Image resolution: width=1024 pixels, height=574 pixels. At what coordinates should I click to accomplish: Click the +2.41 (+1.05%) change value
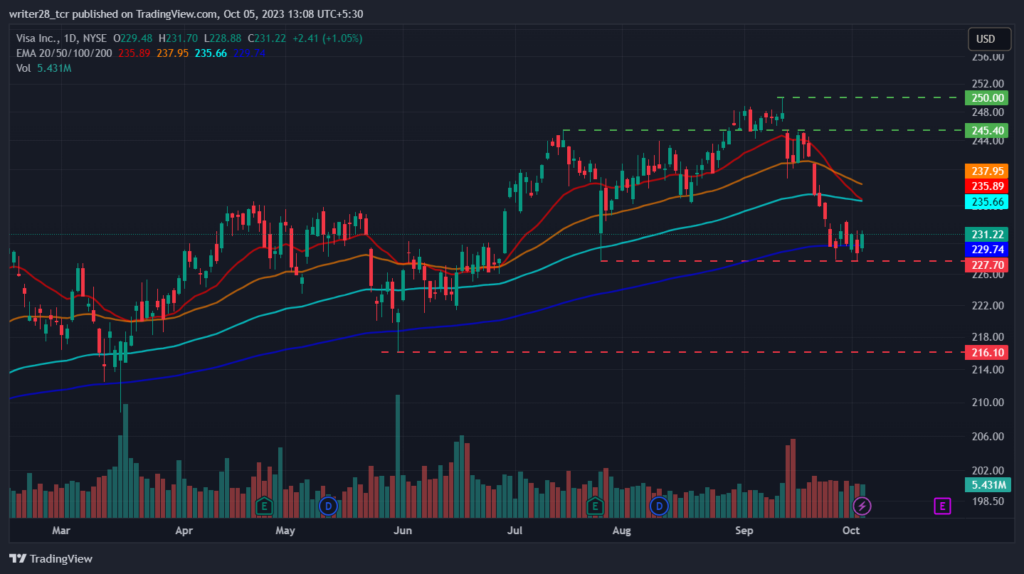(327, 39)
